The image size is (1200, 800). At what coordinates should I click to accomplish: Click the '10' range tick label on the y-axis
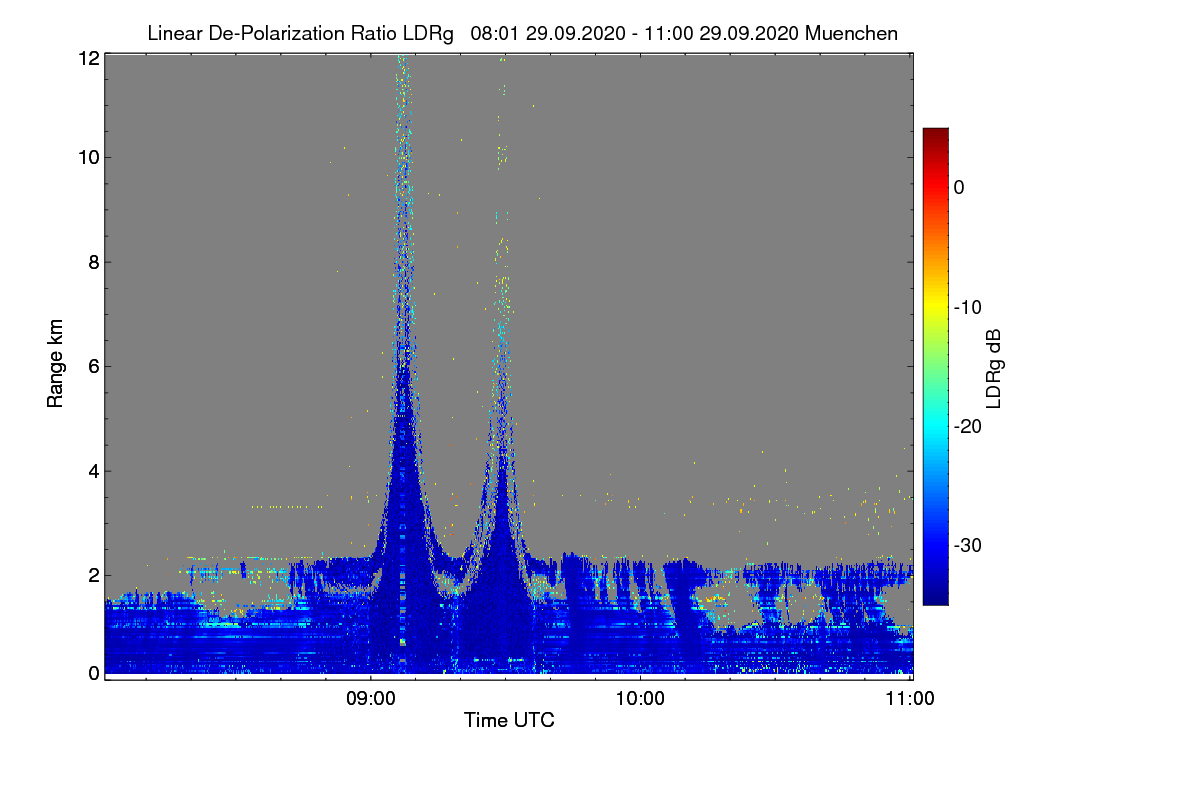click(x=88, y=157)
